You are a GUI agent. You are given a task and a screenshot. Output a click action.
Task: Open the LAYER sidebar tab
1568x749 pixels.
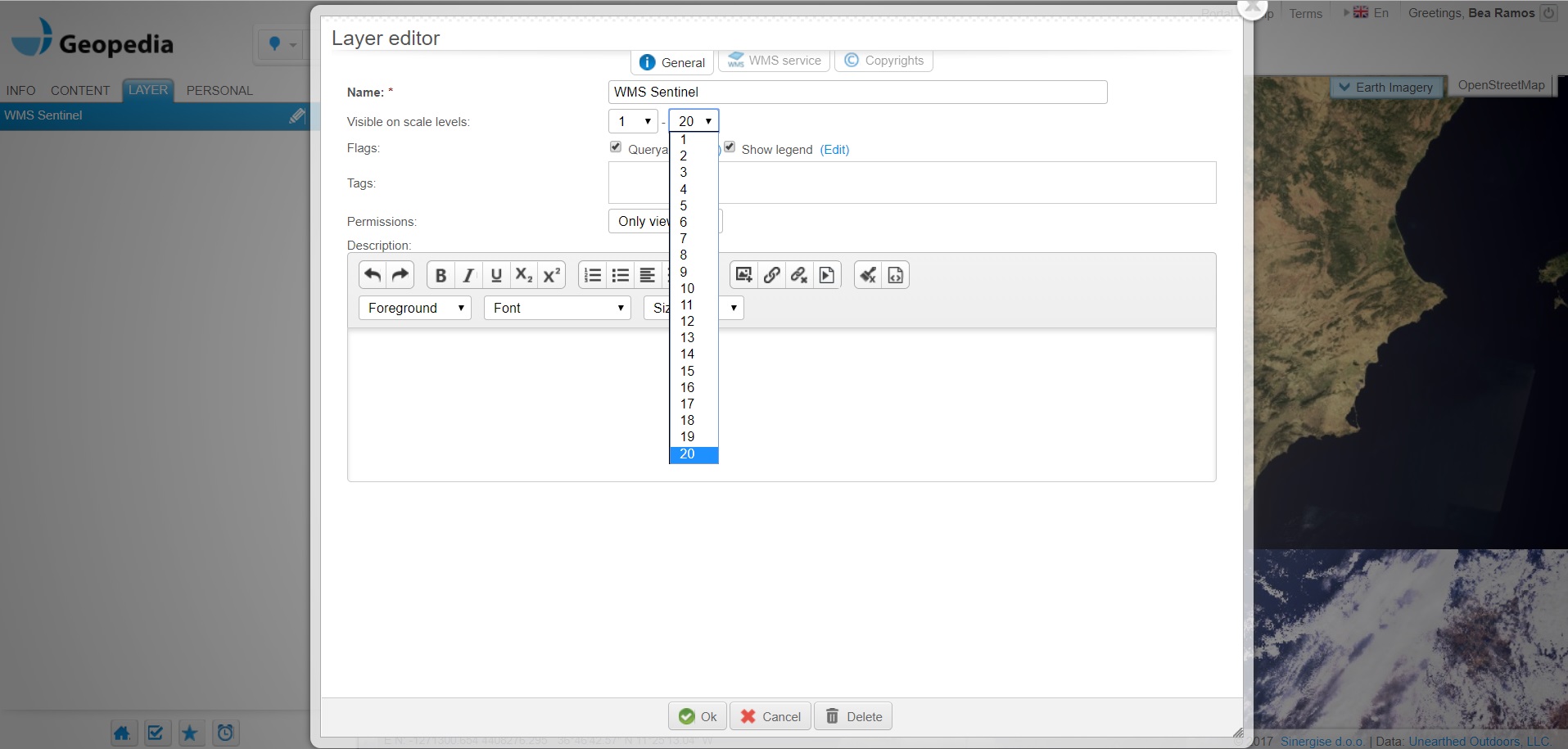[148, 90]
